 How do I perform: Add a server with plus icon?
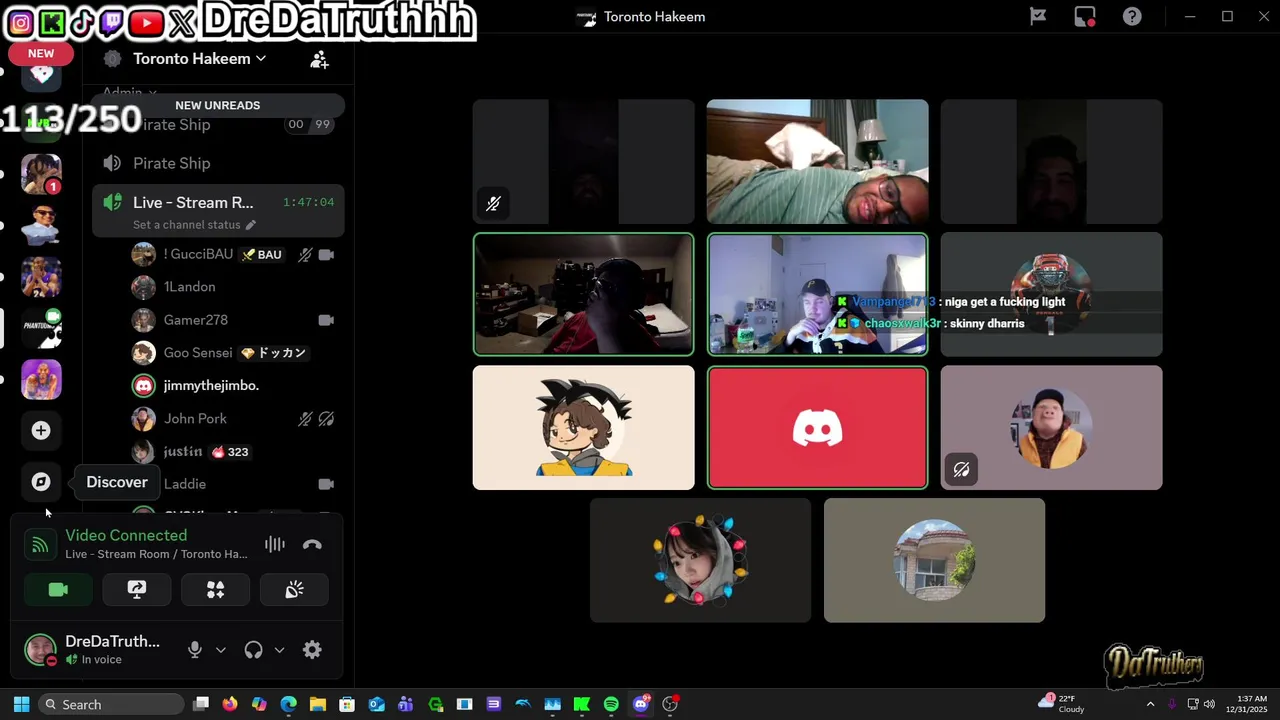pyautogui.click(x=41, y=430)
